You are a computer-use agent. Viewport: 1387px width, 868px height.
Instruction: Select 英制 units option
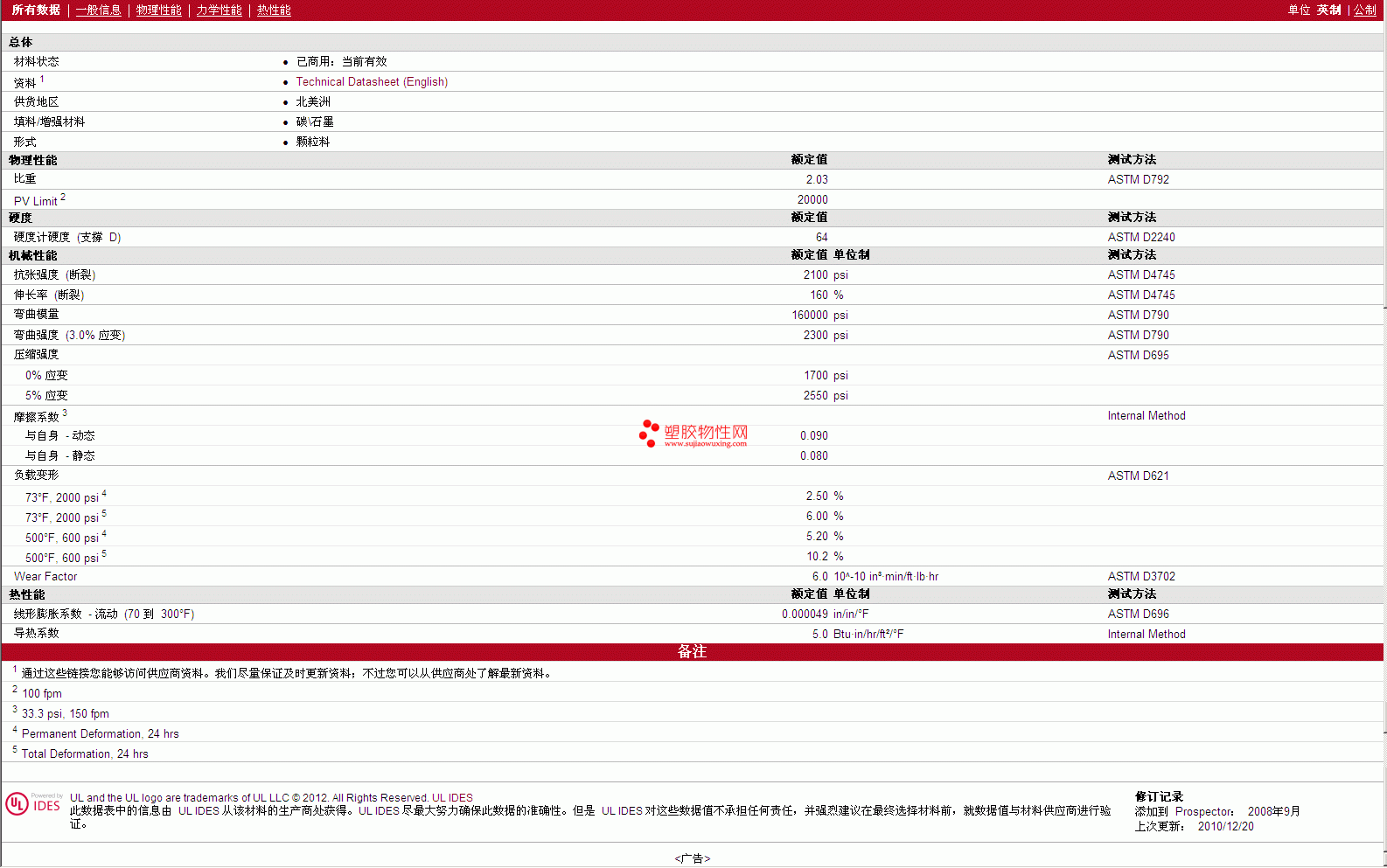pos(1328,10)
